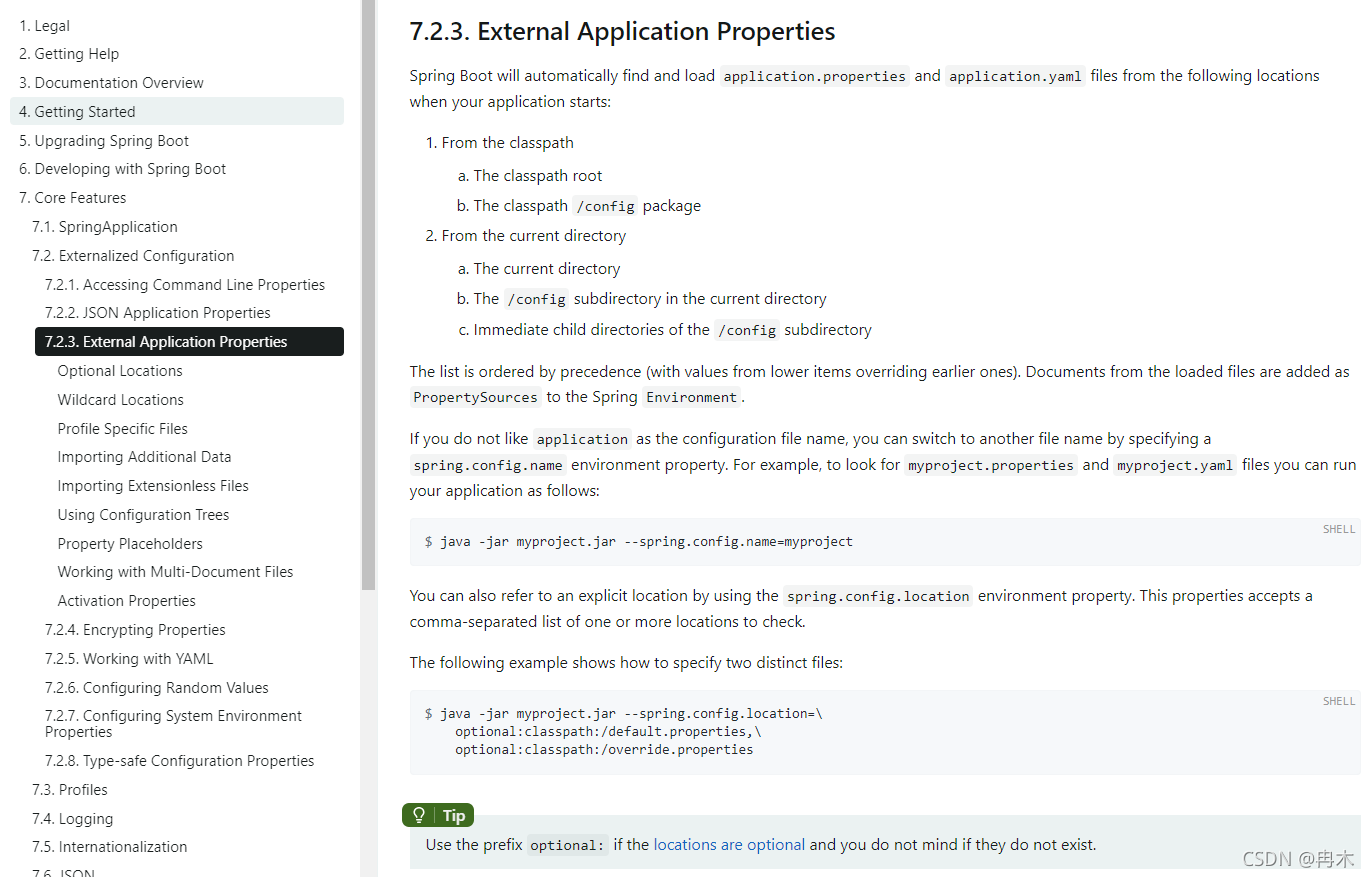The height and width of the screenshot is (877, 1369).
Task: Click SHELL label on first code block
Action: pyautogui.click(x=1339, y=529)
